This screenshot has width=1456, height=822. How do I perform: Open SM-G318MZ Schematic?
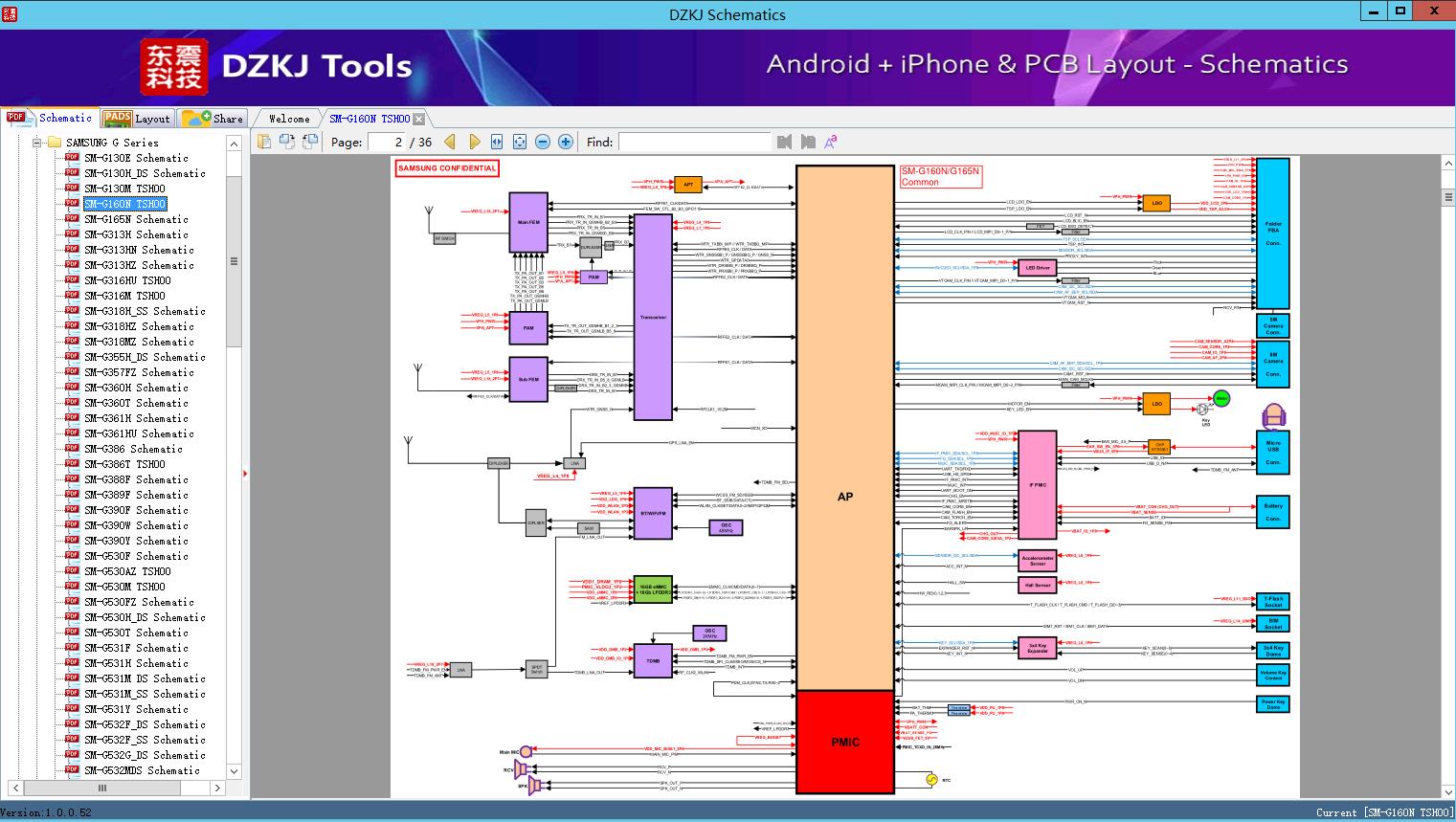[x=139, y=342]
